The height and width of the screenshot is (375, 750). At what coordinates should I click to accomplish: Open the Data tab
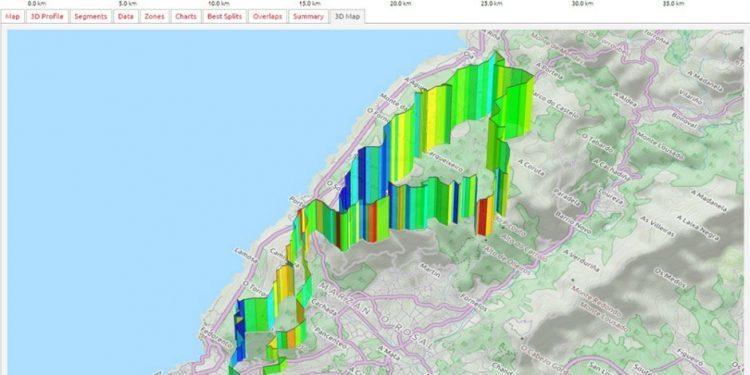pos(125,16)
